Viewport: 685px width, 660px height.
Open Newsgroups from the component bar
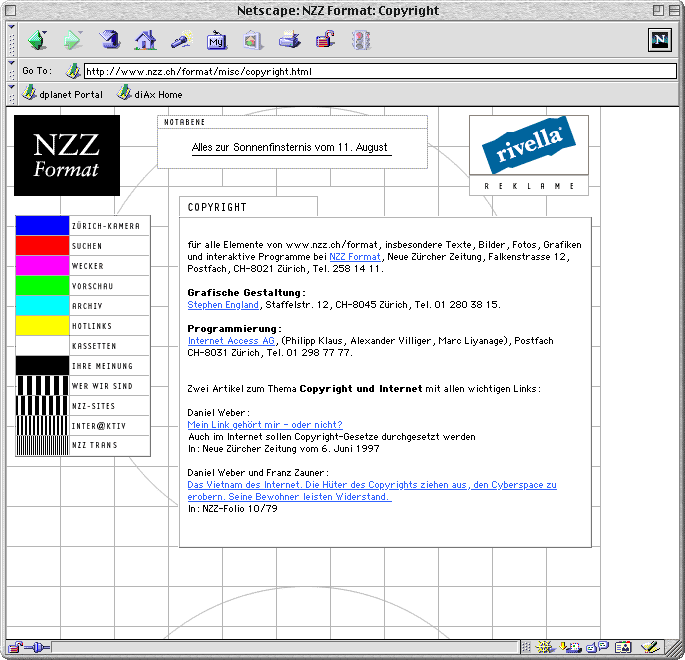tap(597, 647)
